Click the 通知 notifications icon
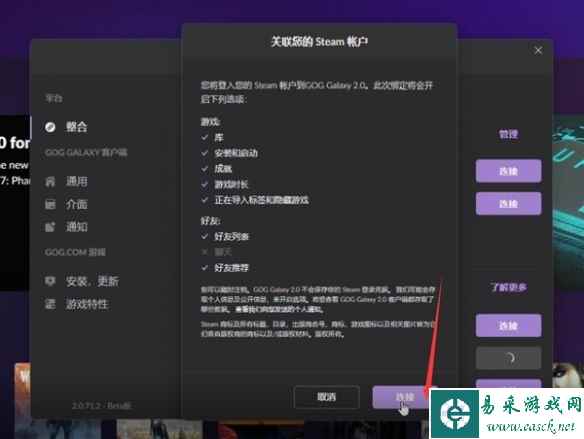Image resolution: width=584 pixels, height=439 pixels. click(x=50, y=227)
